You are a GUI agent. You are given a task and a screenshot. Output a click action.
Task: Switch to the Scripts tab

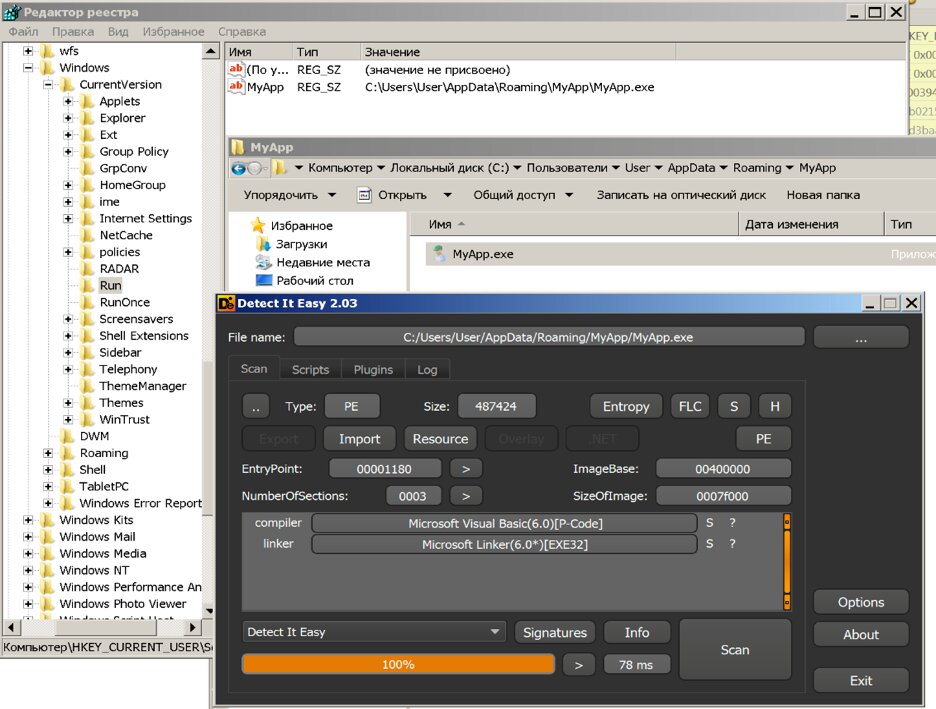310,369
